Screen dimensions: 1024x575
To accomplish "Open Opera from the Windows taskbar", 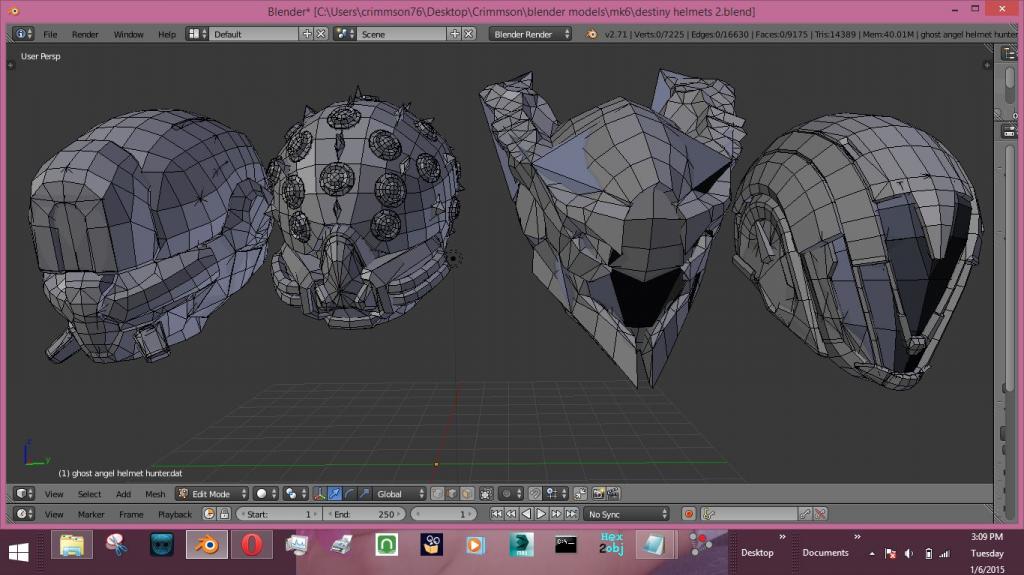I will point(251,544).
